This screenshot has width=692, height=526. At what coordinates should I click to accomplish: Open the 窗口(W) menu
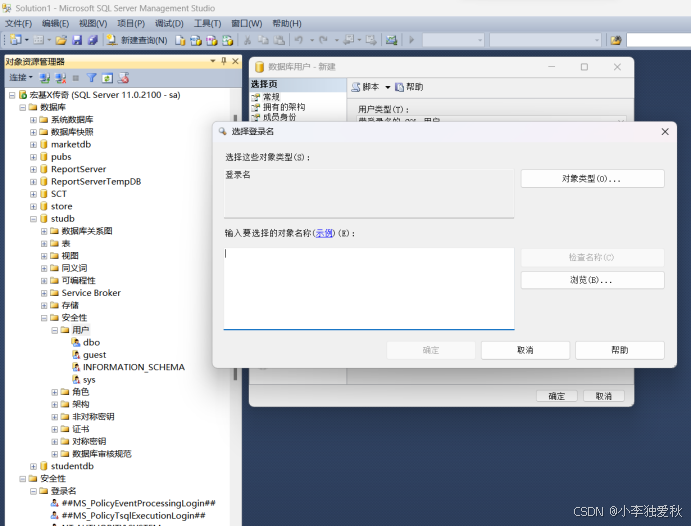click(x=247, y=24)
